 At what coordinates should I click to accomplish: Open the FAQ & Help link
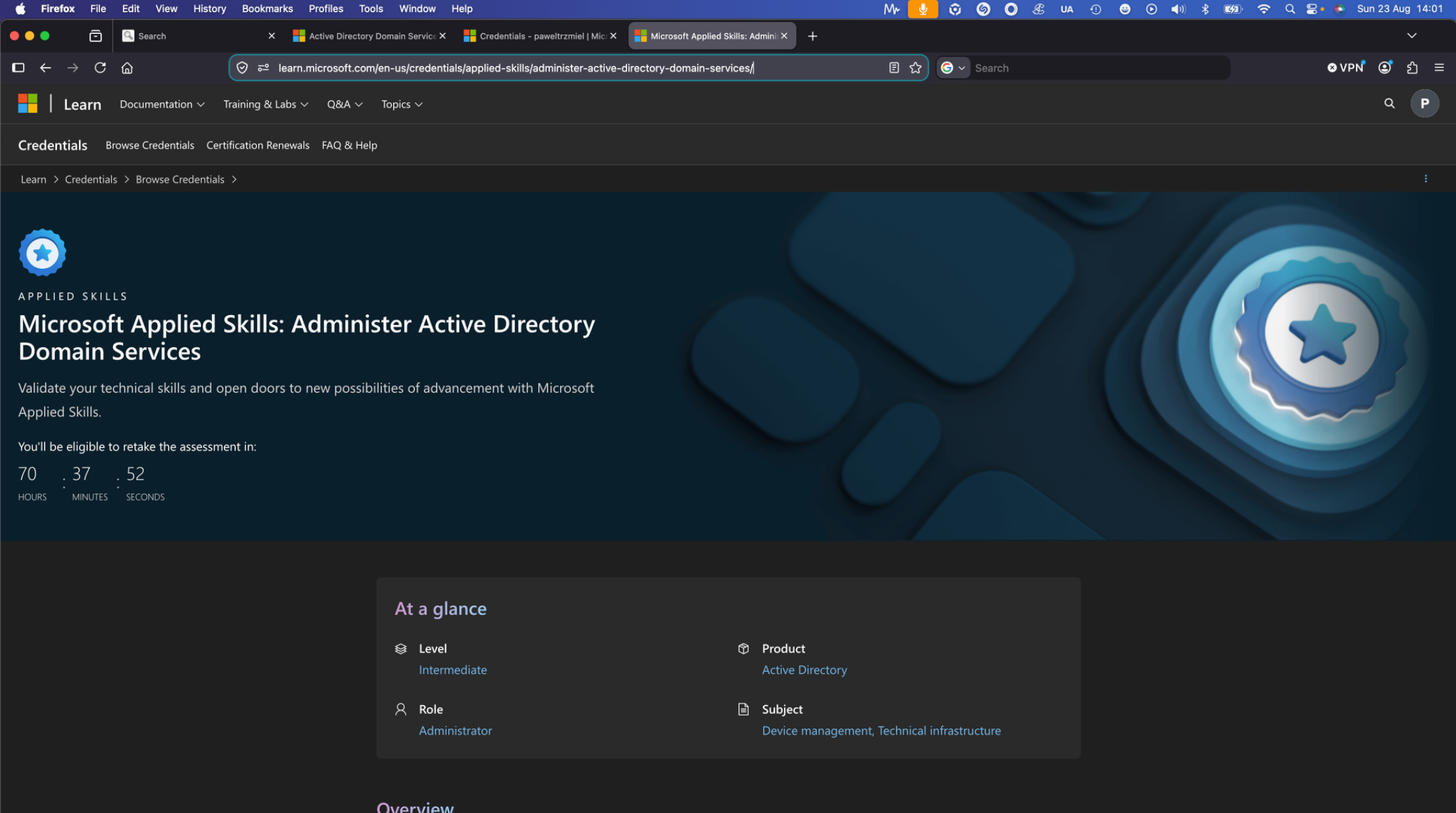click(350, 145)
